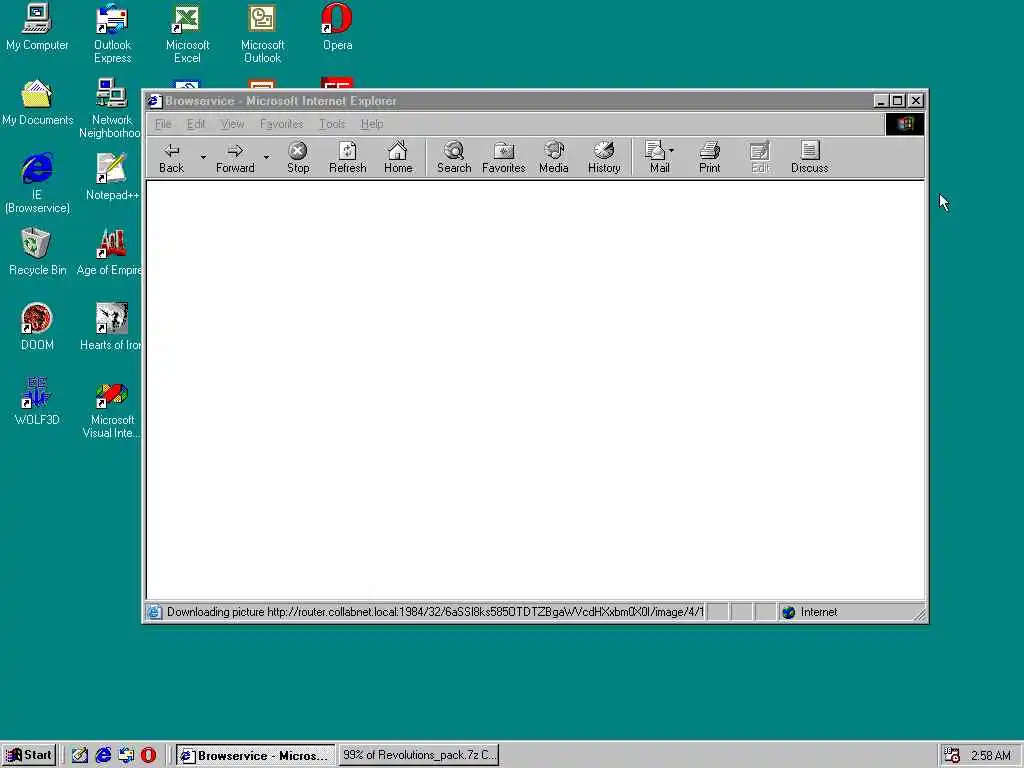
Task: Click the disabled Edit toolbar button
Action: tap(760, 157)
